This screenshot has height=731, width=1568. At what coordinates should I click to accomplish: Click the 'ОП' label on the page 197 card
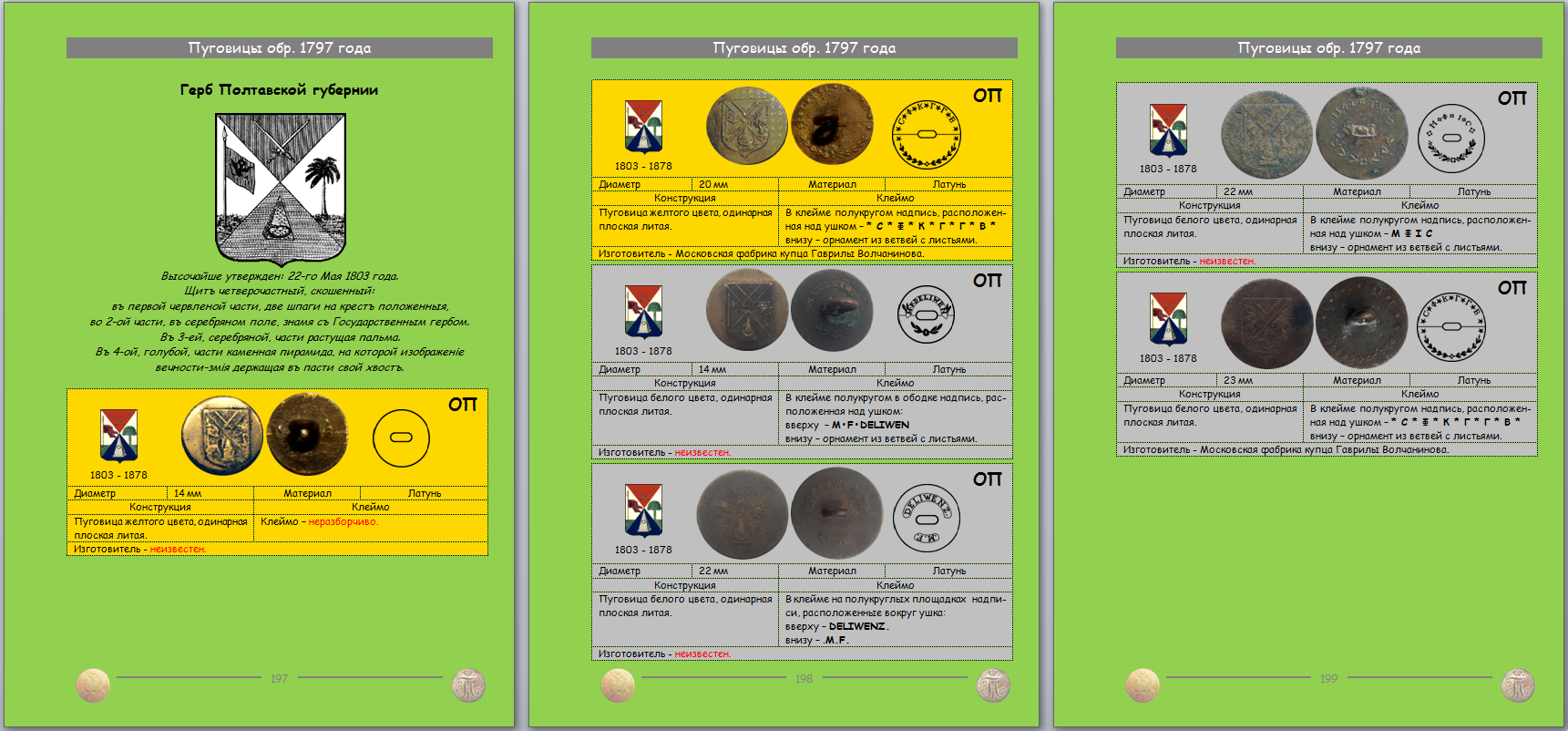coord(462,405)
